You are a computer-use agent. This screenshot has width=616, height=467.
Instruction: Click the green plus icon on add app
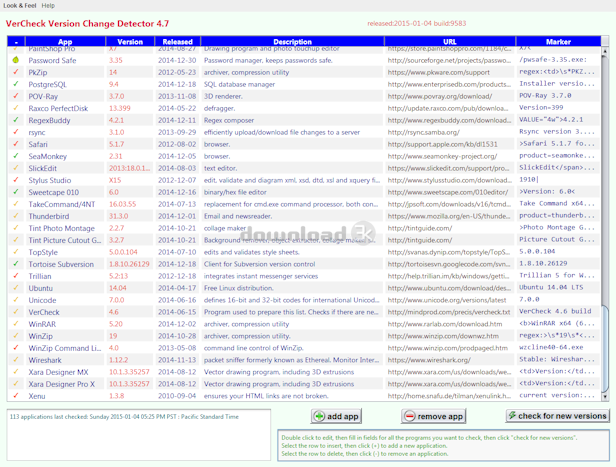[319, 416]
